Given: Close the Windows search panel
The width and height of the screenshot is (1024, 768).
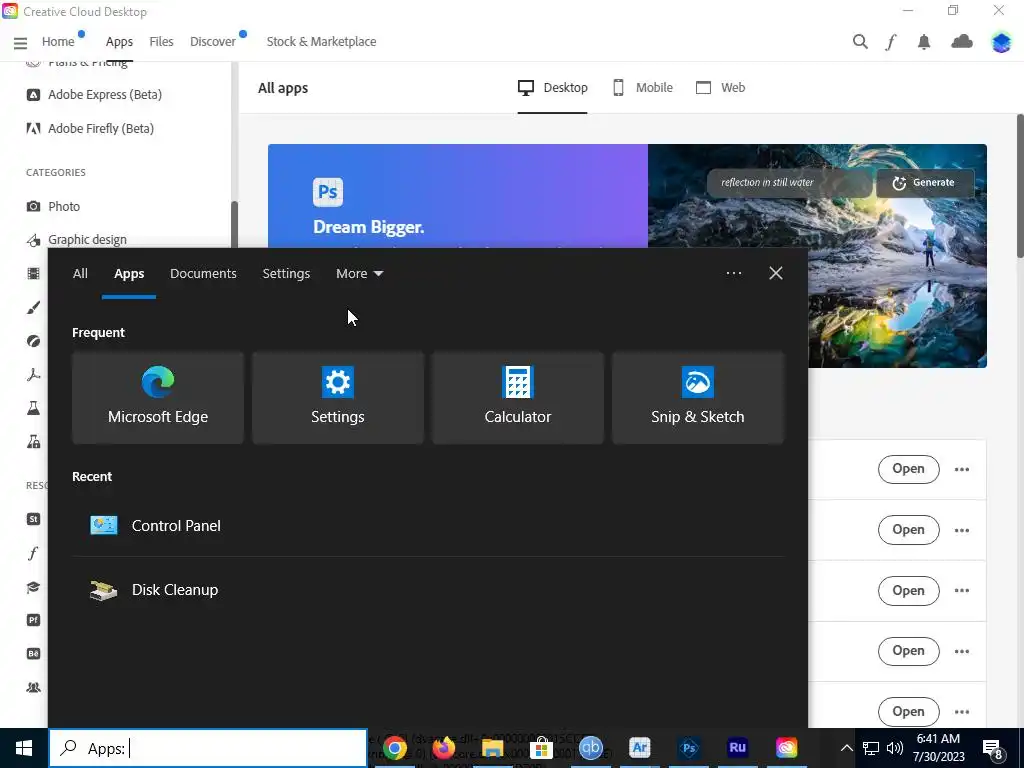Looking at the screenshot, I should pyautogui.click(x=775, y=273).
